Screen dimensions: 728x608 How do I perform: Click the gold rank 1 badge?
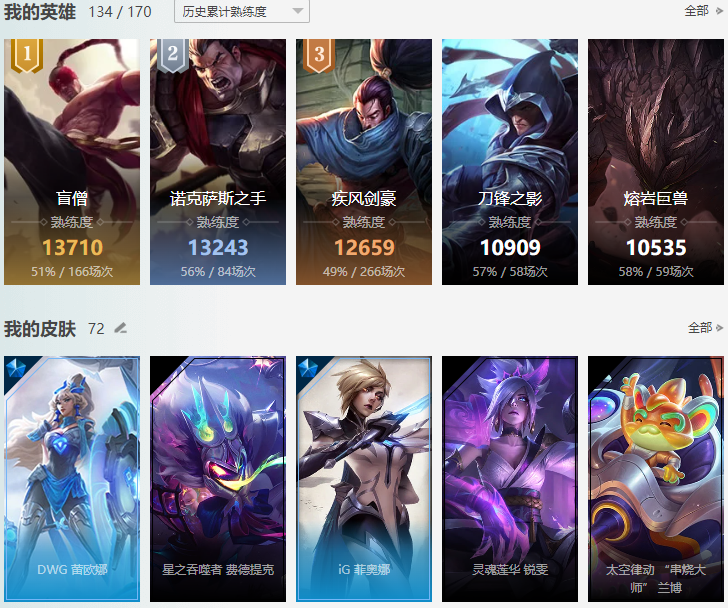27,56
